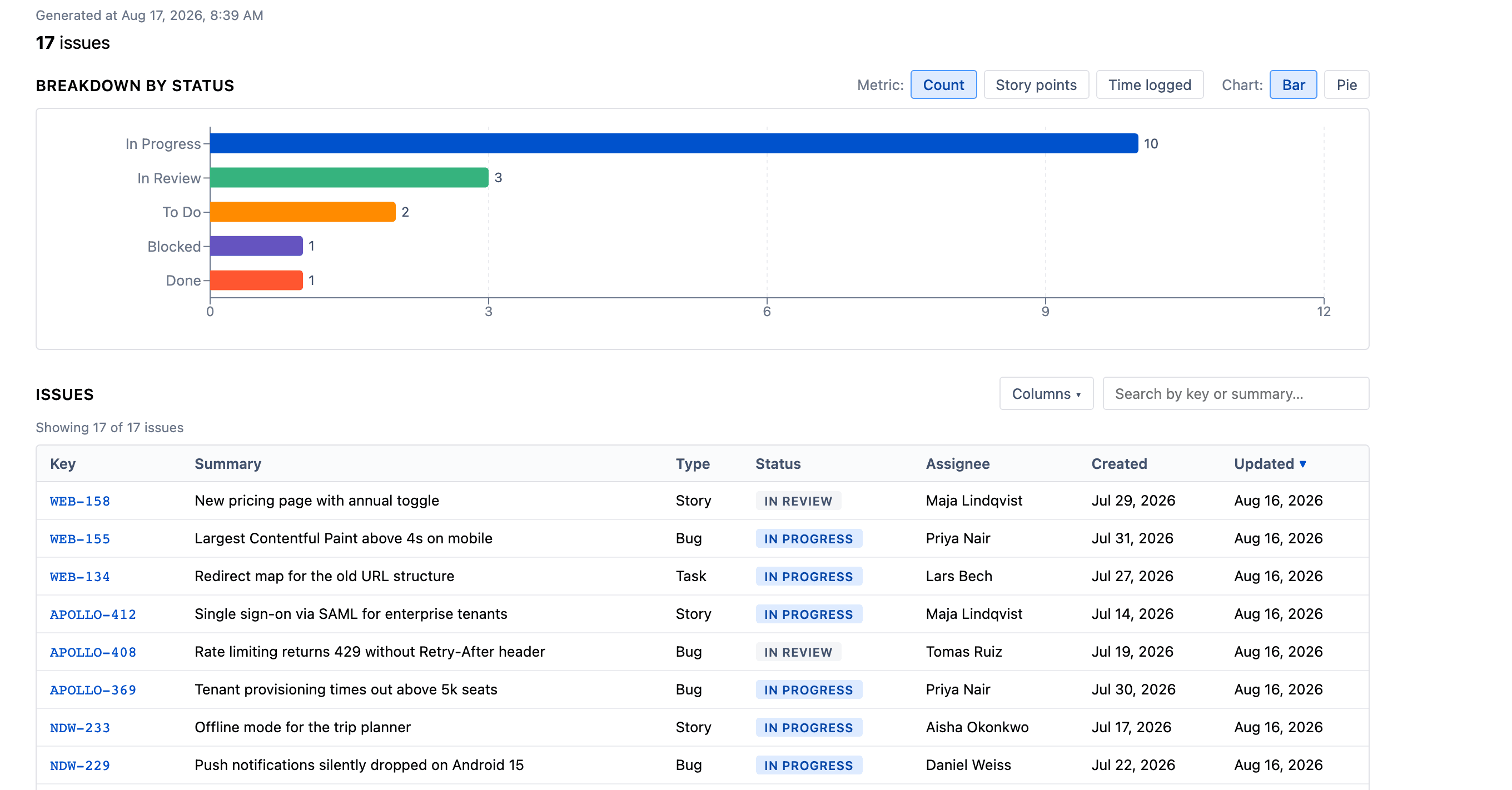Click created date Jul 14, 2026
The width and height of the screenshot is (1512, 790).
[x=1132, y=614]
